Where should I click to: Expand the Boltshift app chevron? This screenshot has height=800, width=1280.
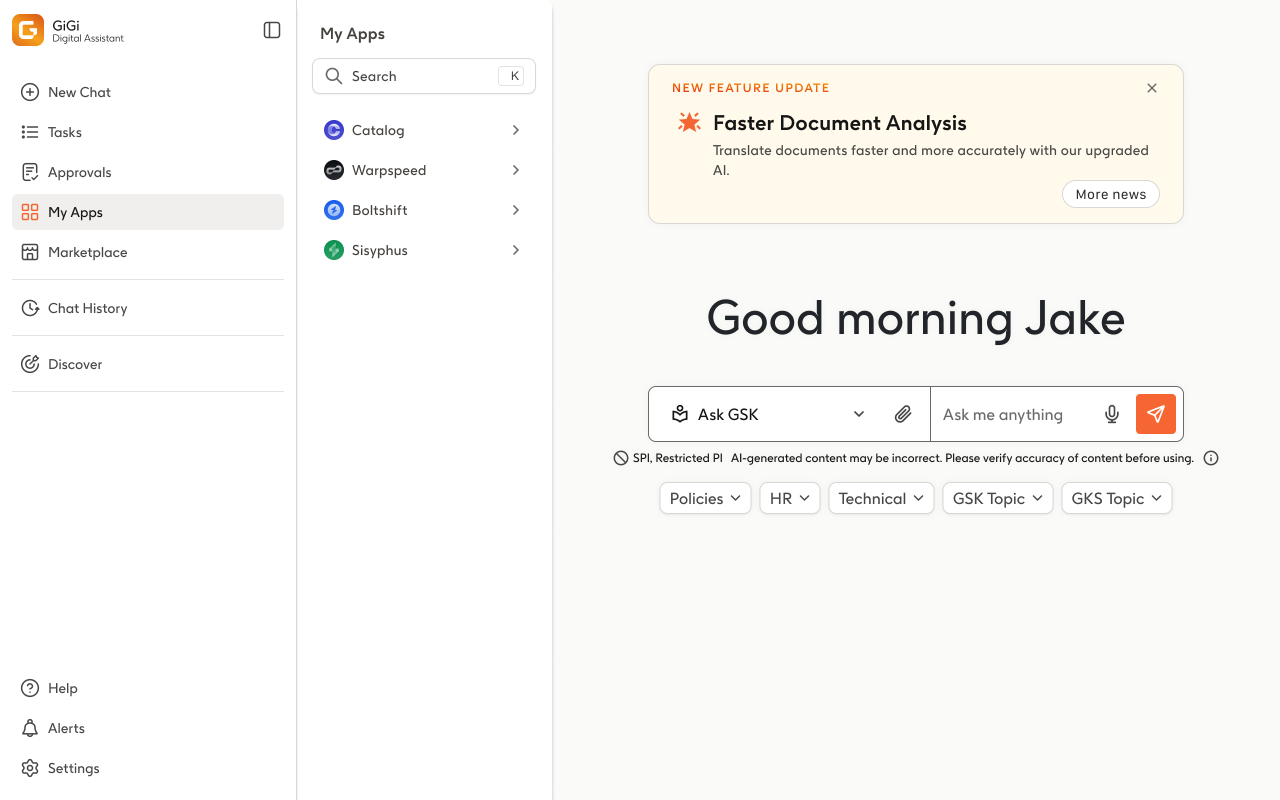click(516, 210)
